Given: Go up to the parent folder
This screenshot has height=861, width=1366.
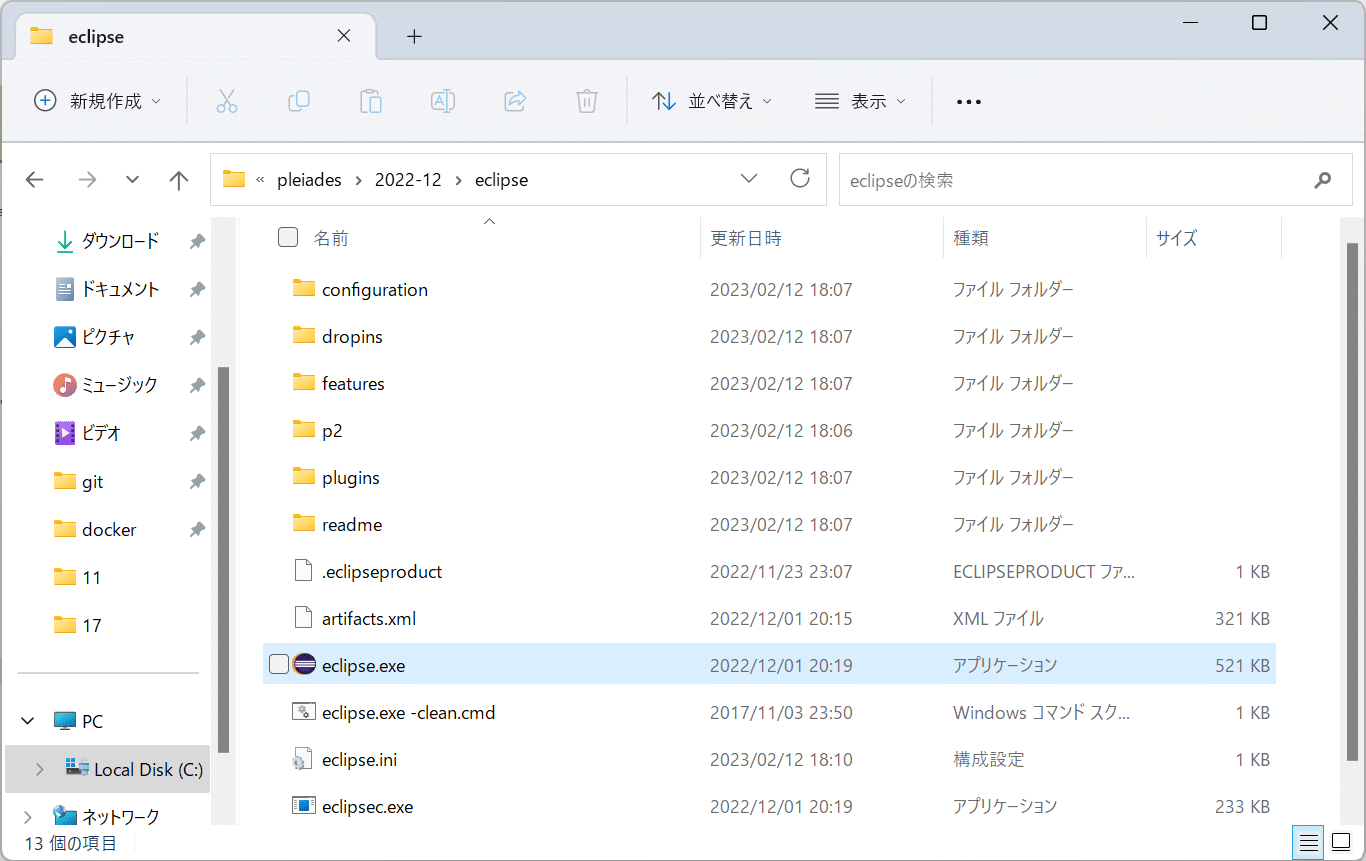Looking at the screenshot, I should point(178,179).
